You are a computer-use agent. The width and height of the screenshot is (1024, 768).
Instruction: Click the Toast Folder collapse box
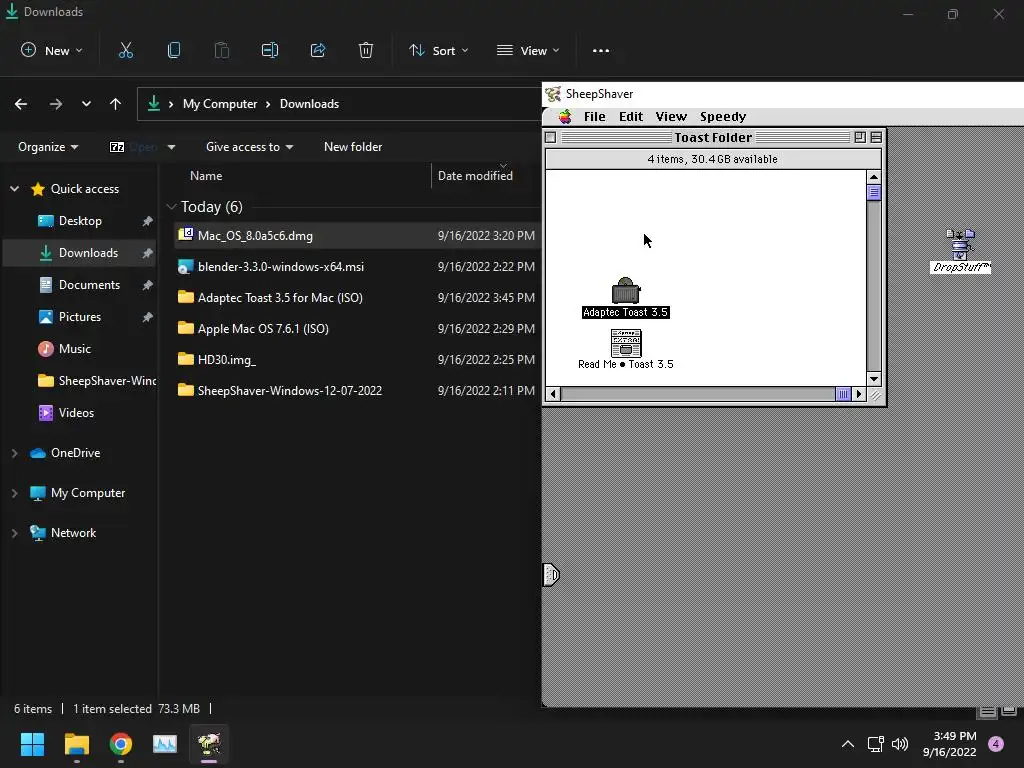(x=876, y=137)
